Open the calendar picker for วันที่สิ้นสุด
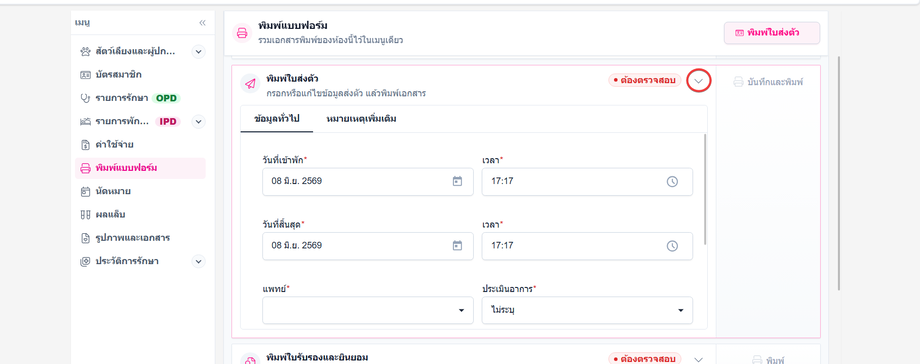The width and height of the screenshot is (920, 364). (458, 245)
